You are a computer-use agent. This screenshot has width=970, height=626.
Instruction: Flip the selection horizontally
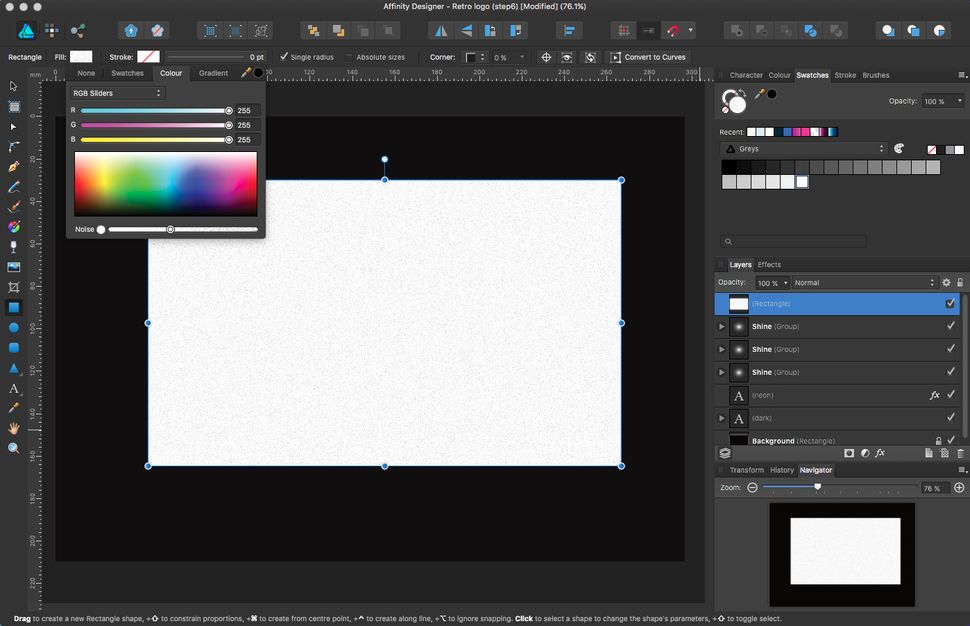[441, 30]
